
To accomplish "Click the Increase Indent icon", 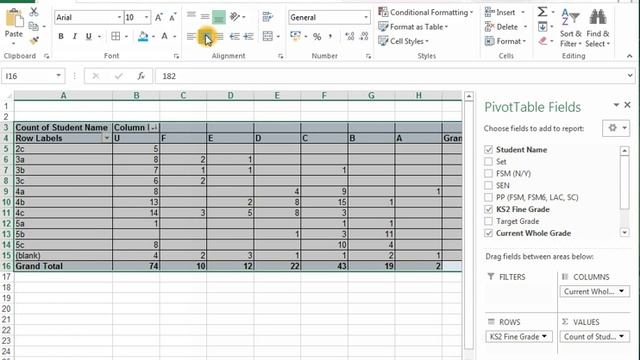I will coord(248,37).
